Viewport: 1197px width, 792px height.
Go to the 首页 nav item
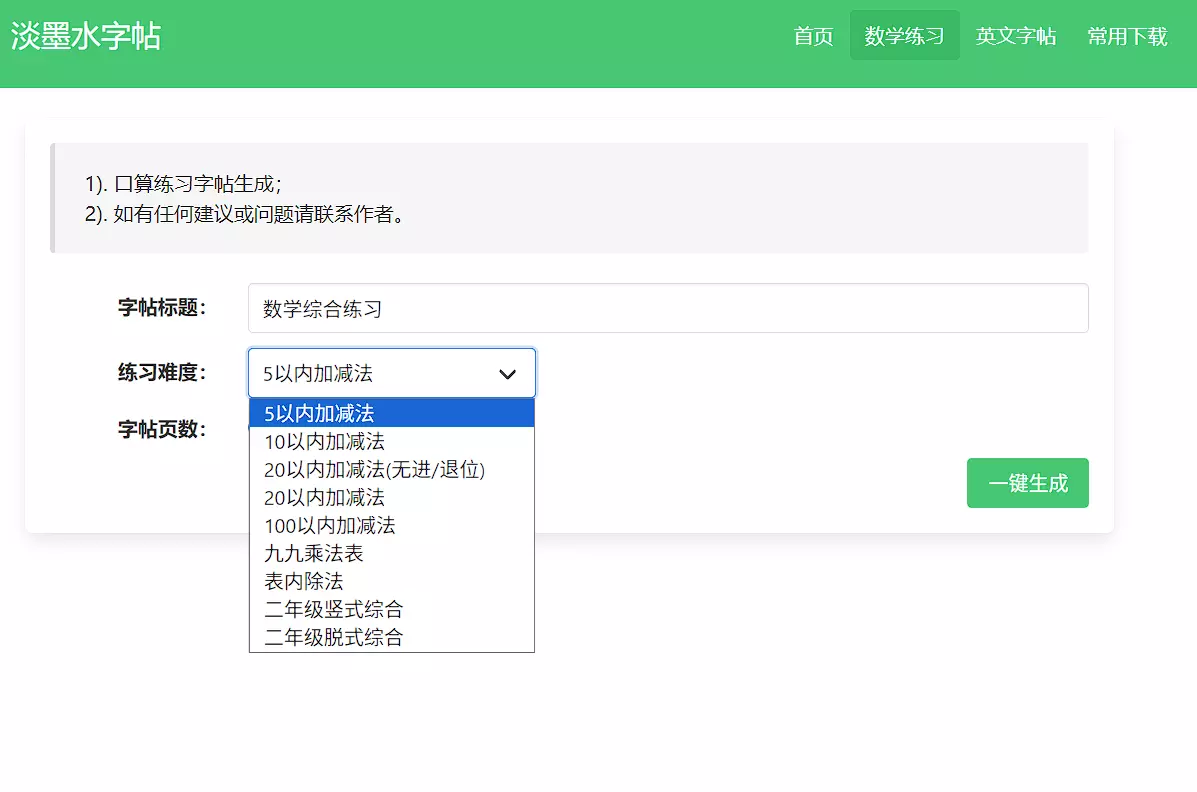(813, 36)
